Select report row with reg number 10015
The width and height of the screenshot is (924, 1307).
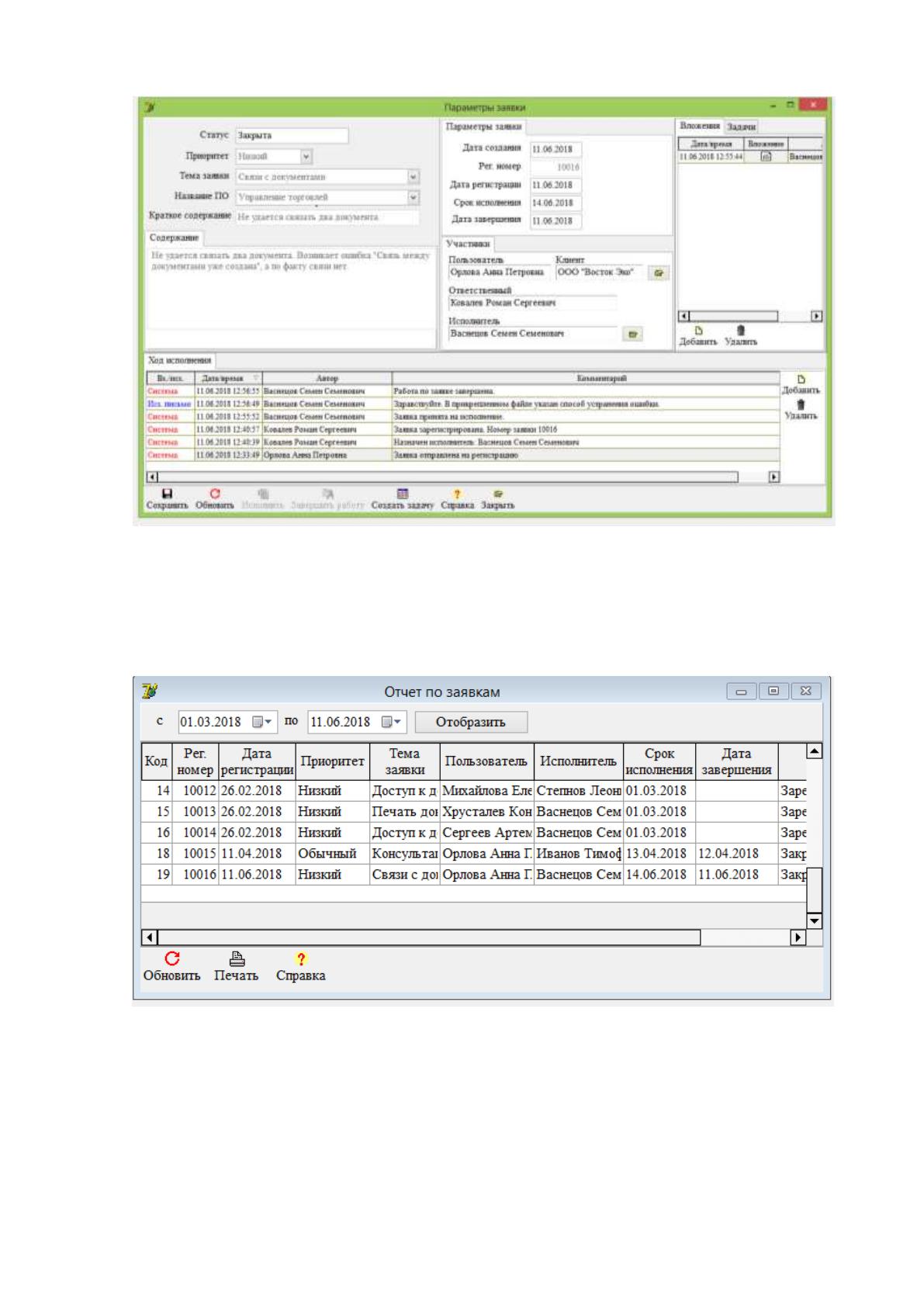474,853
